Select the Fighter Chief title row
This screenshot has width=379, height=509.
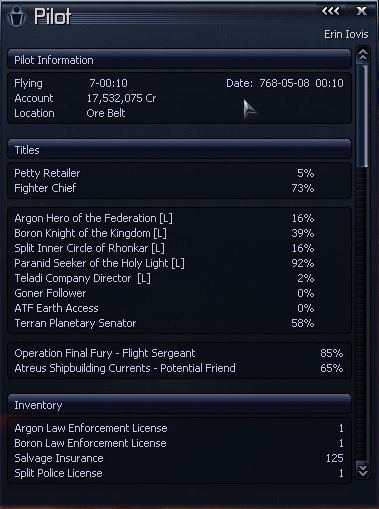[x=179, y=188]
